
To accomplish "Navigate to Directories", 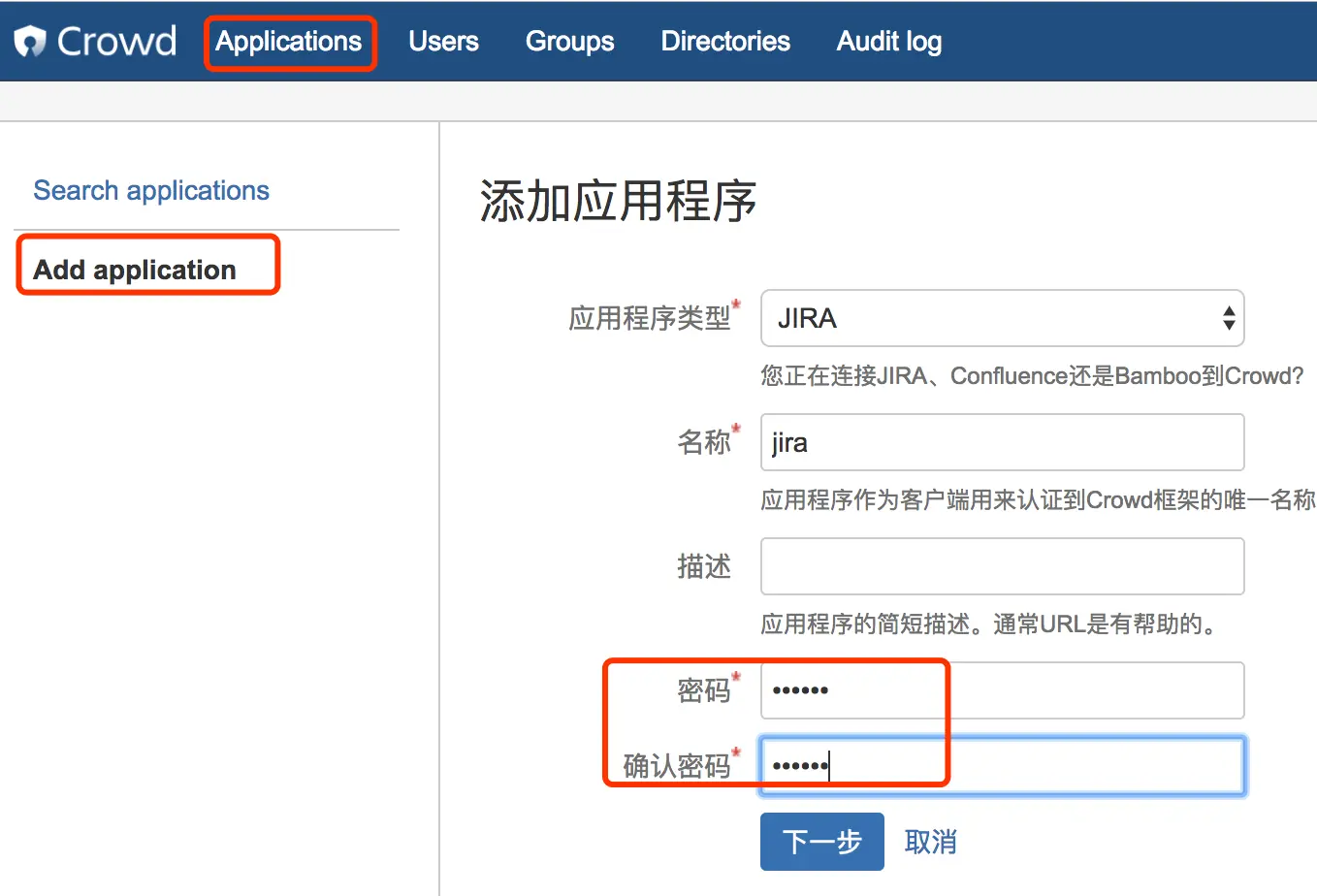I will (x=725, y=42).
